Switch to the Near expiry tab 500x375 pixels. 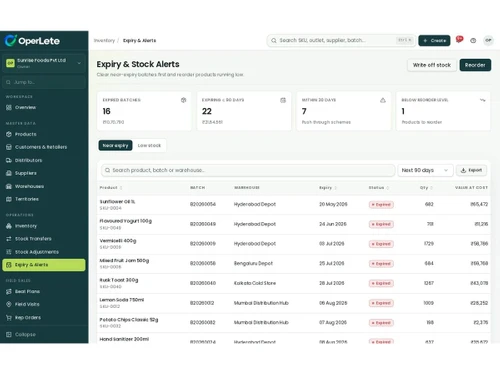[x=115, y=145]
